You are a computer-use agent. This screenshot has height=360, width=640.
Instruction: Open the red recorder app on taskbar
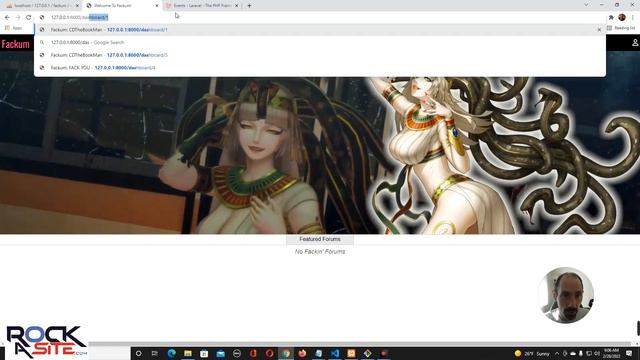[384, 353]
